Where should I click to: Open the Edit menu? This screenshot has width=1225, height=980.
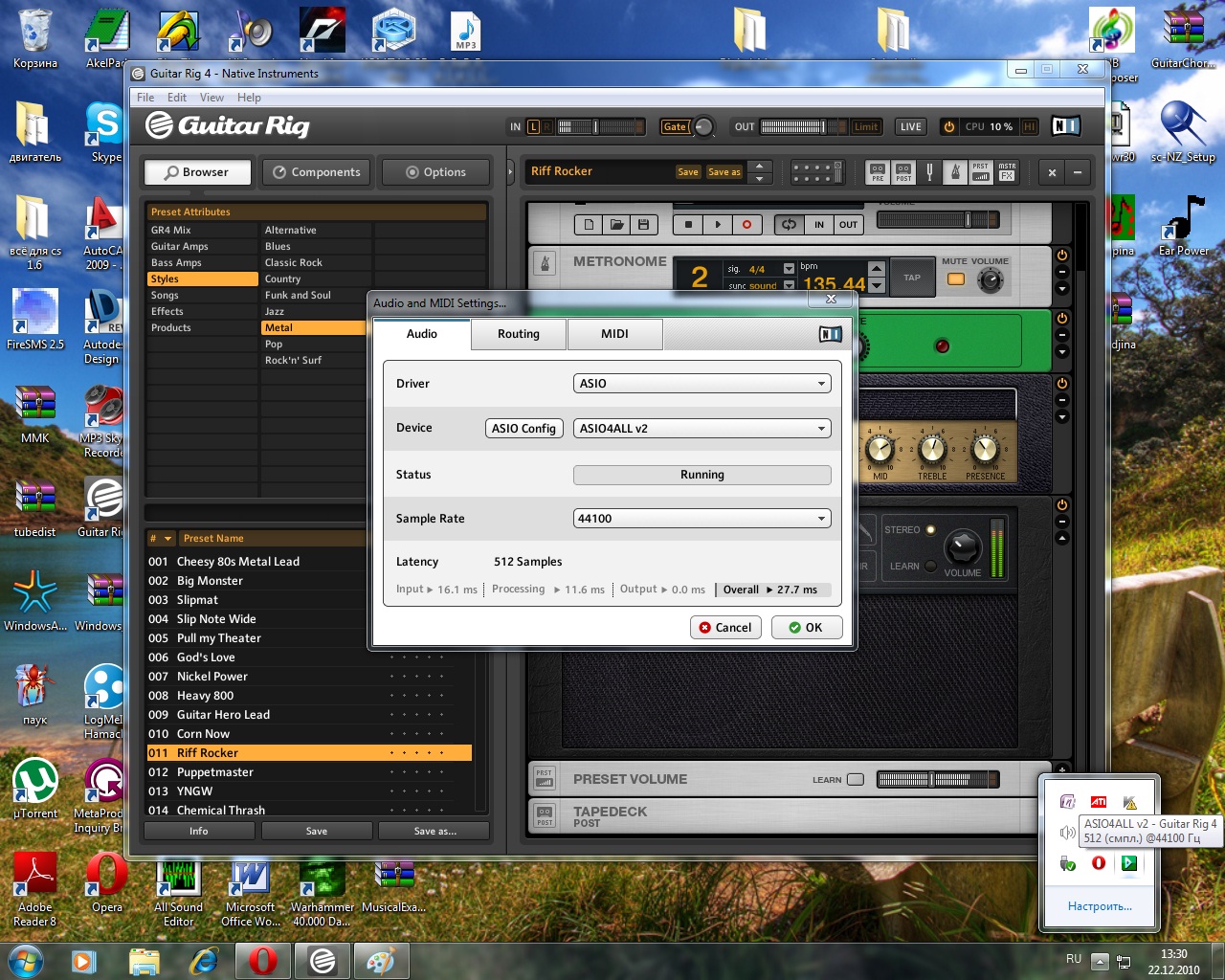pos(177,98)
